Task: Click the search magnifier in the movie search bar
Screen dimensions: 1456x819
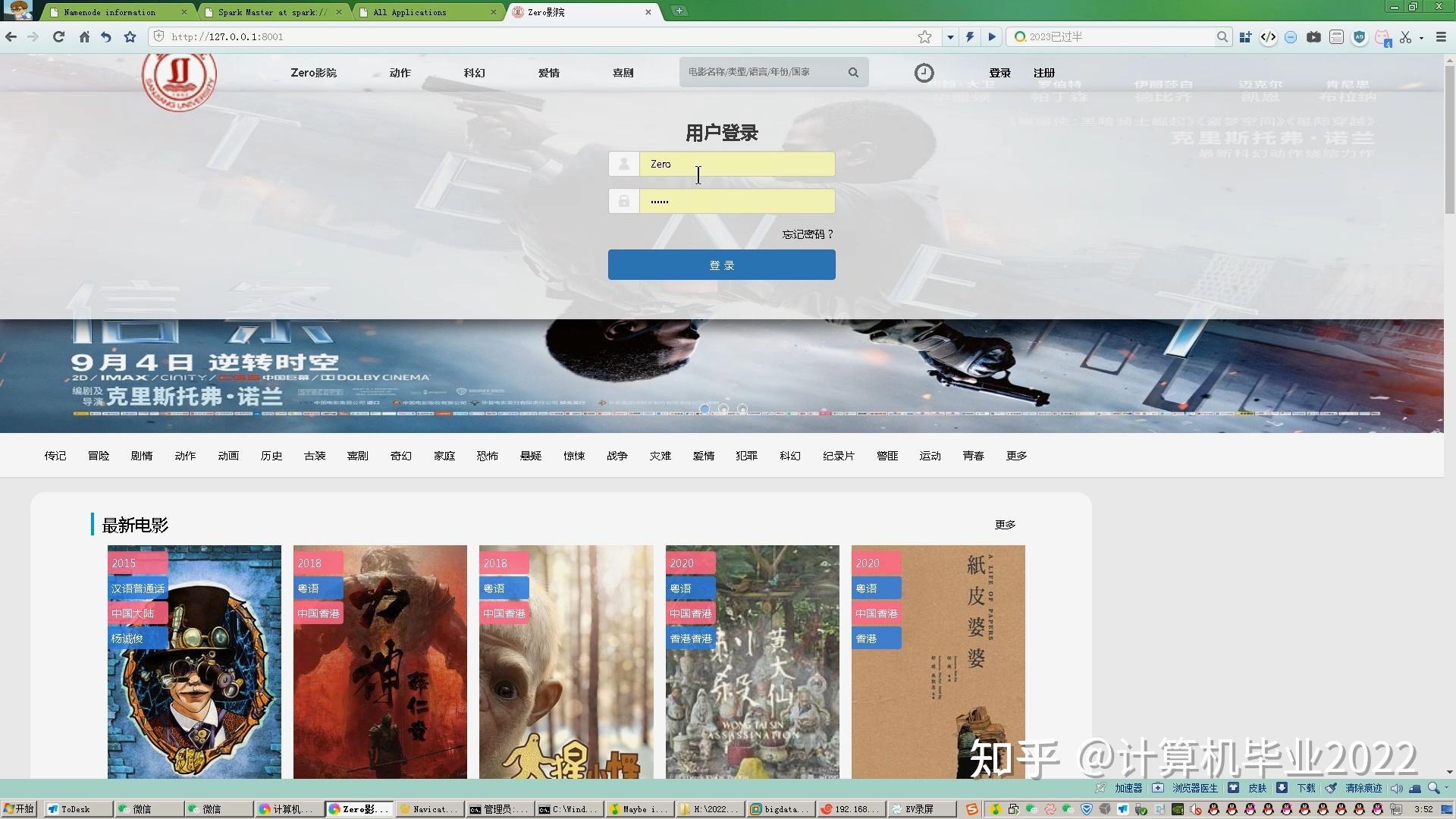Action: coord(853,72)
